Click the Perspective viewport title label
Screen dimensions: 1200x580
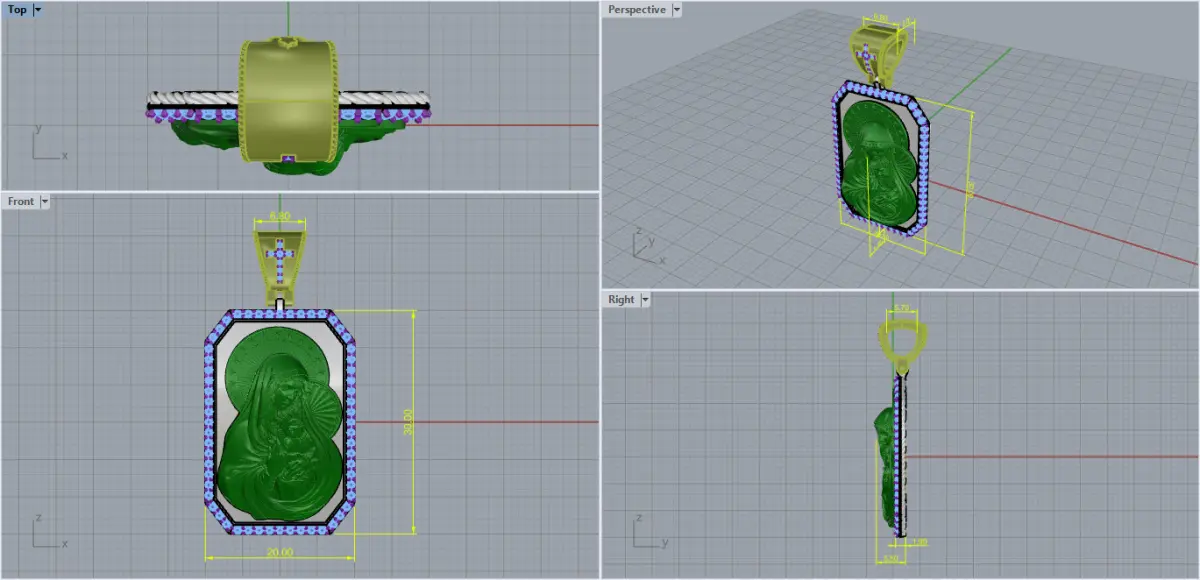pos(636,10)
